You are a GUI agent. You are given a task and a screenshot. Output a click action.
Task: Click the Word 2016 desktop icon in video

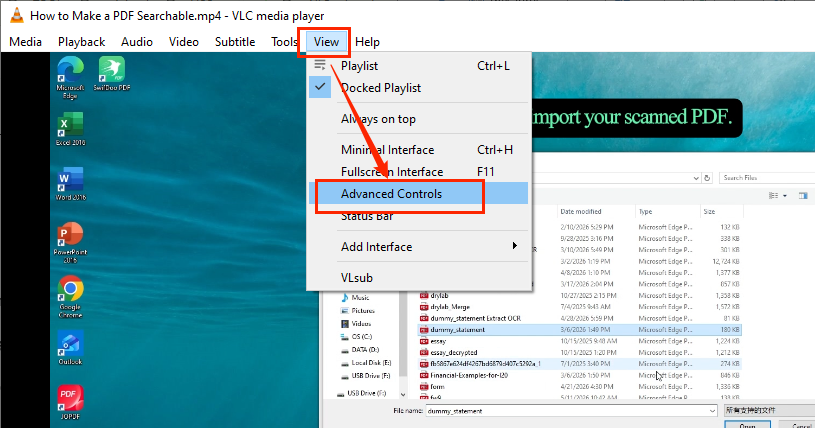(x=70, y=184)
